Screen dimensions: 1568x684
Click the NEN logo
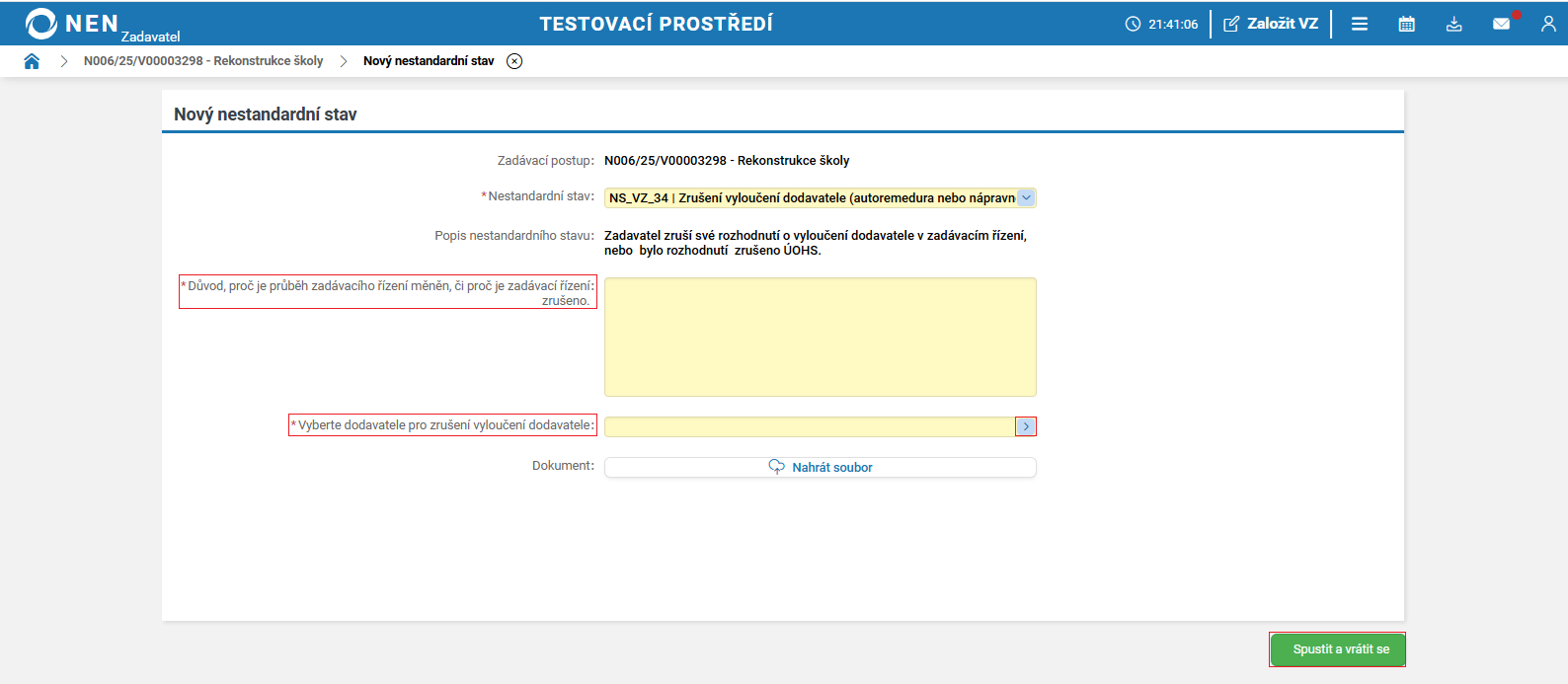click(71, 24)
